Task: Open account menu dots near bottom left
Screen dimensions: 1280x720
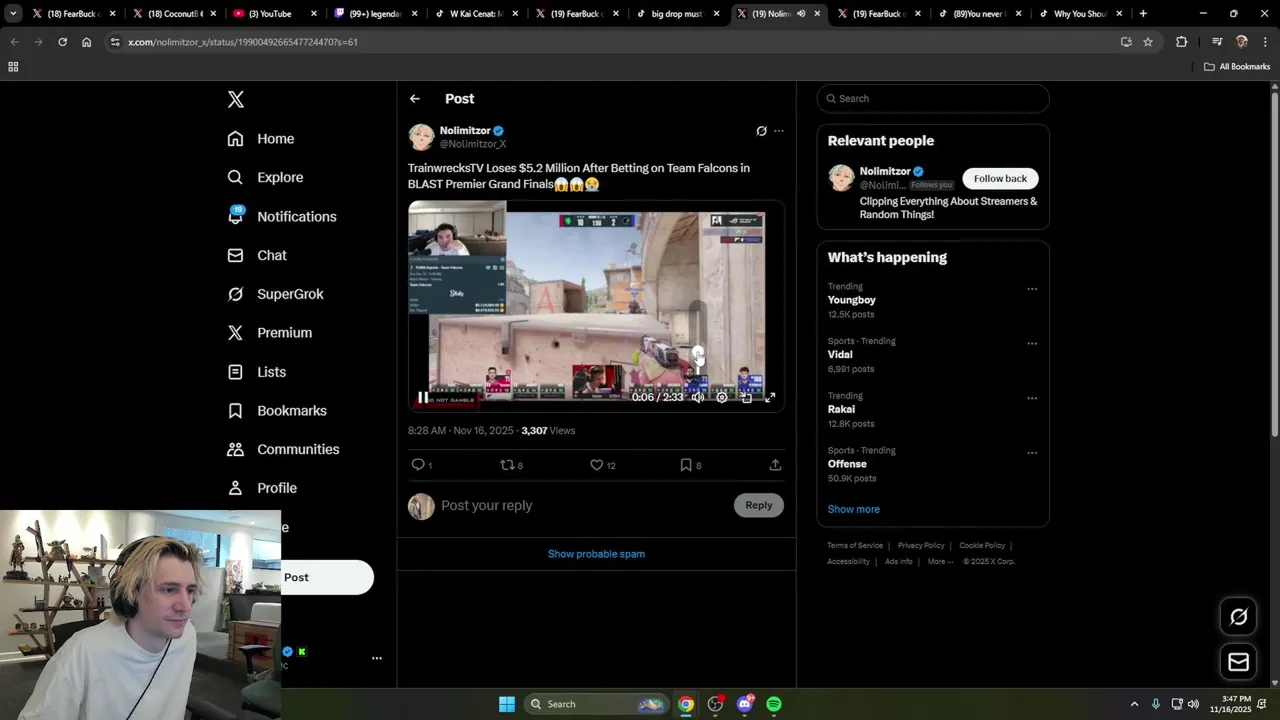Action: point(377,658)
